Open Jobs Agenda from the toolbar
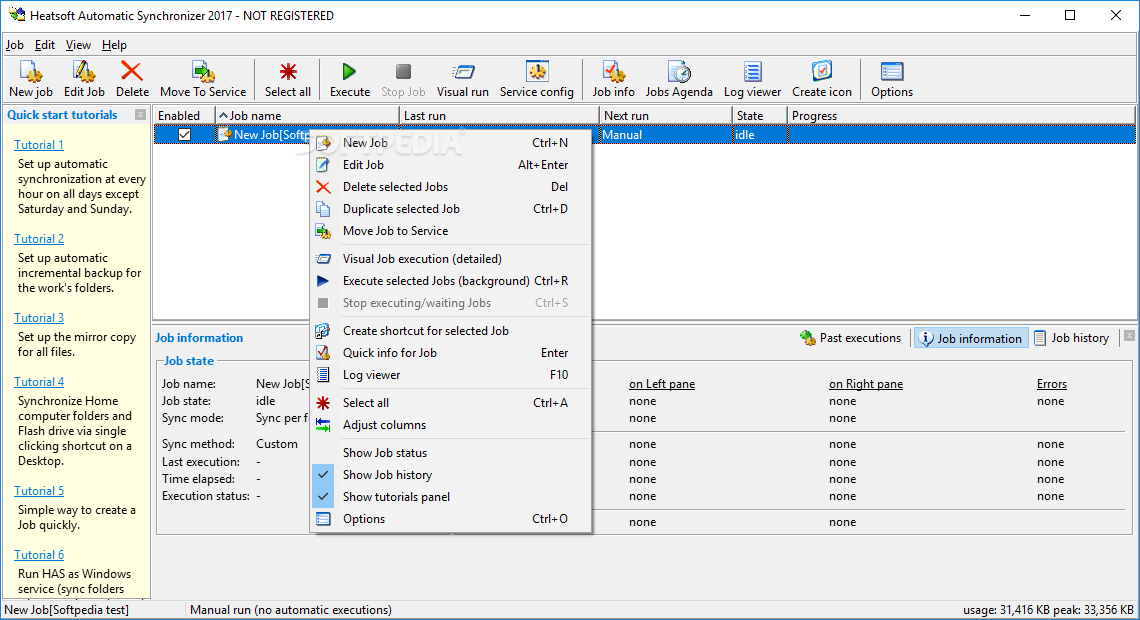 pyautogui.click(x=678, y=79)
